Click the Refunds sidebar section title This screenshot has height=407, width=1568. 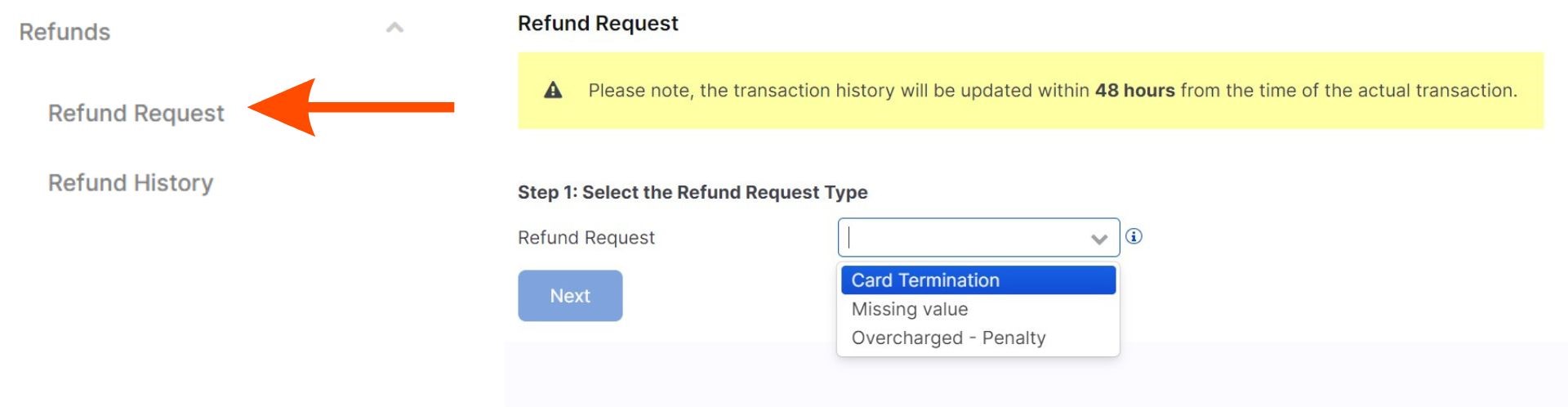coord(65,32)
